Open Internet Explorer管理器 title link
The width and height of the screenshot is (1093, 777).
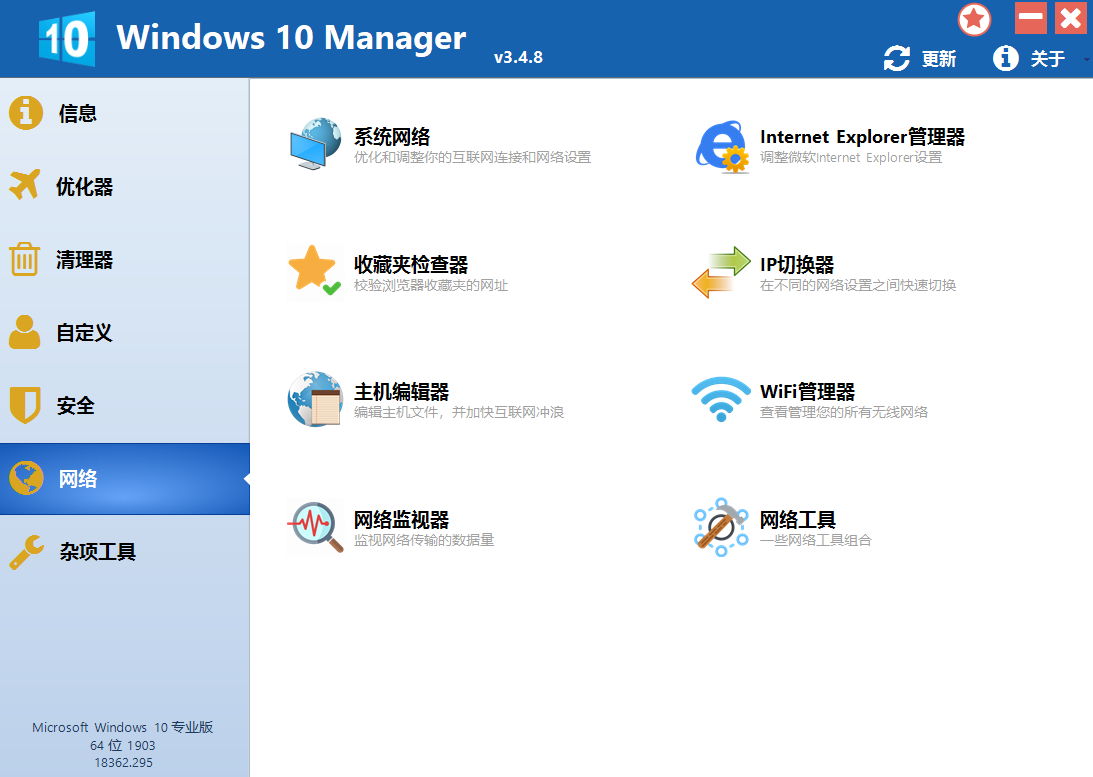862,137
